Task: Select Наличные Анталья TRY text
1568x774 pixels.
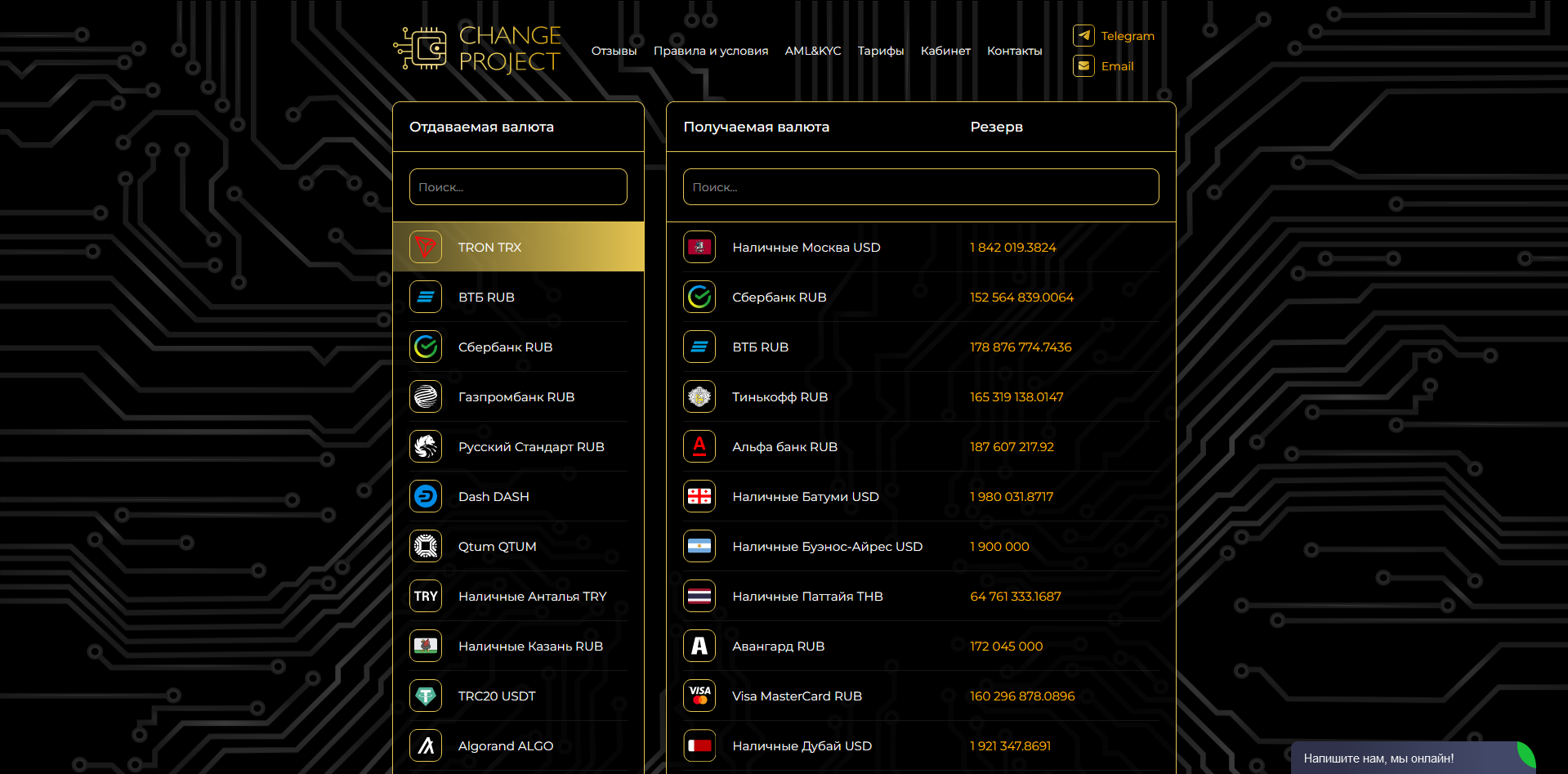Action: [532, 596]
